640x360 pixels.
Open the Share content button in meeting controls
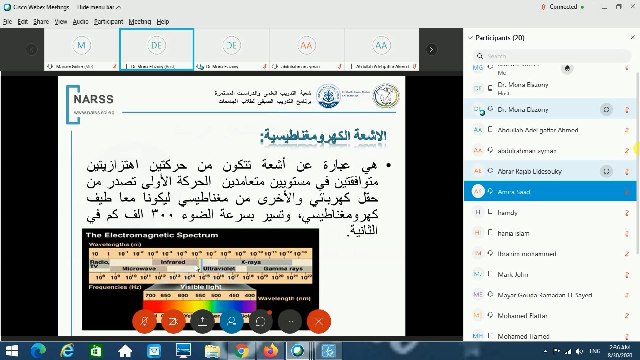[202, 322]
